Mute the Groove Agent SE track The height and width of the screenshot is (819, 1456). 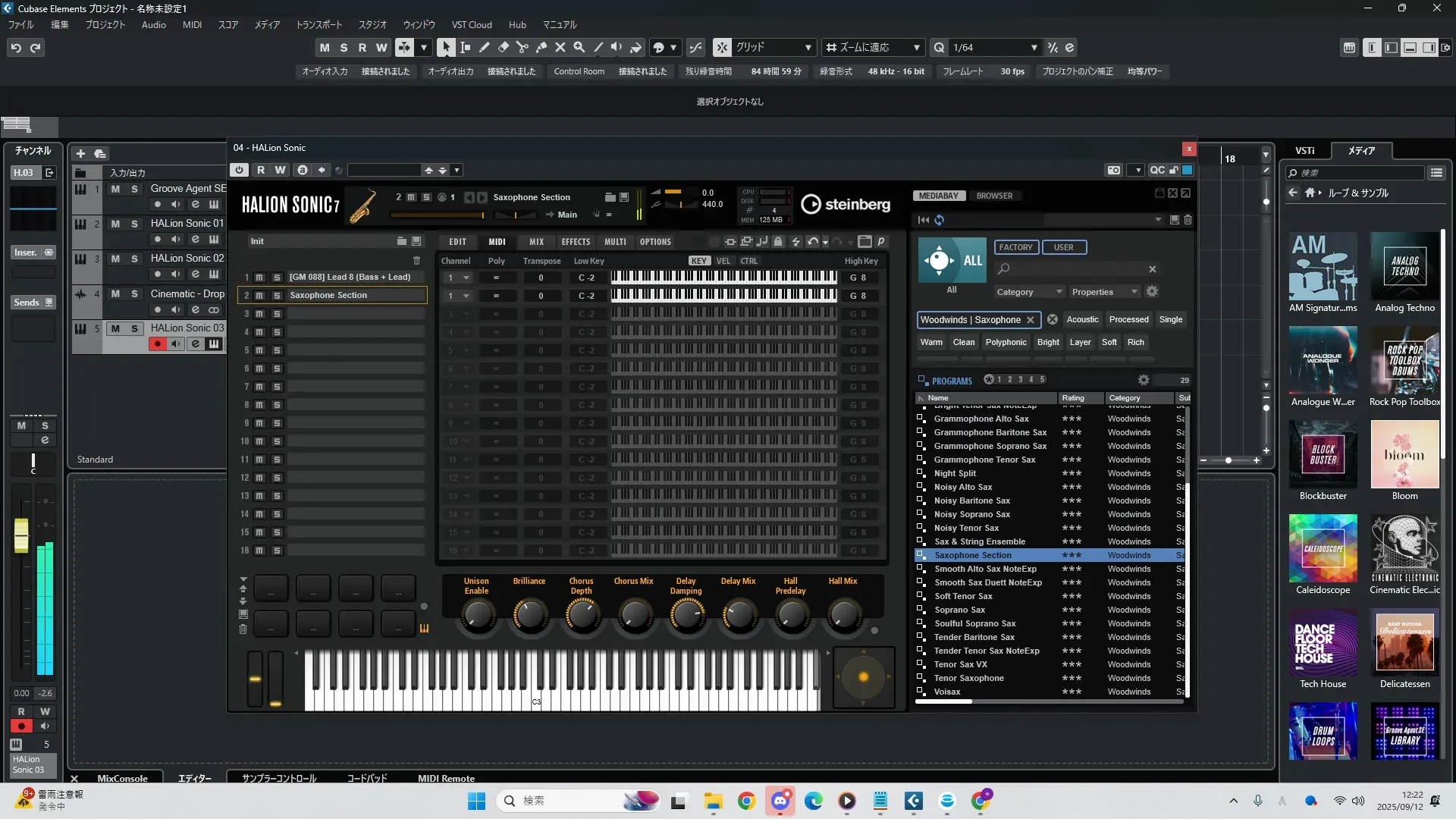click(115, 189)
